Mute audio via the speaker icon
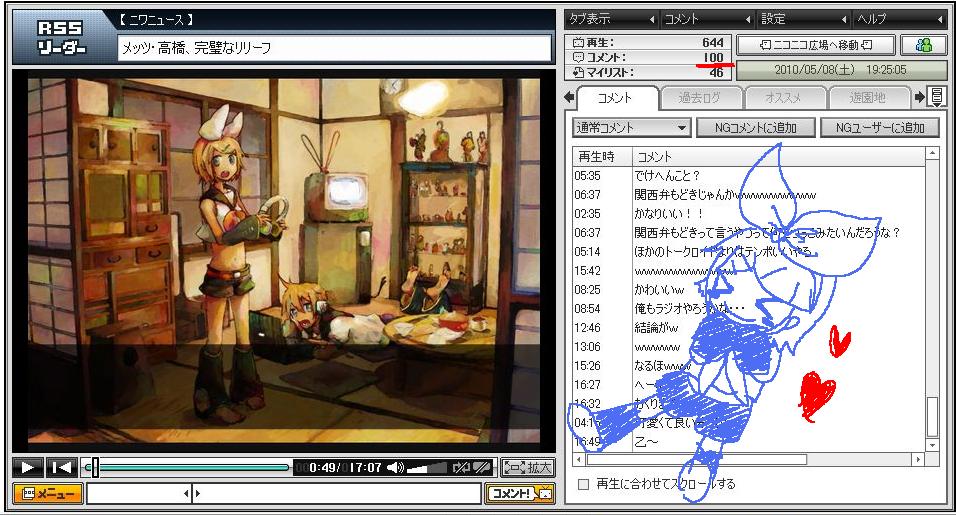956x515 pixels. [395, 467]
